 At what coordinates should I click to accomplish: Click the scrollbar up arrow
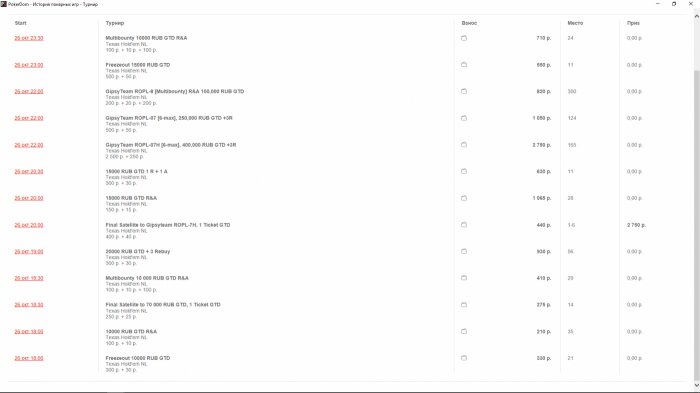[x=696, y=17]
